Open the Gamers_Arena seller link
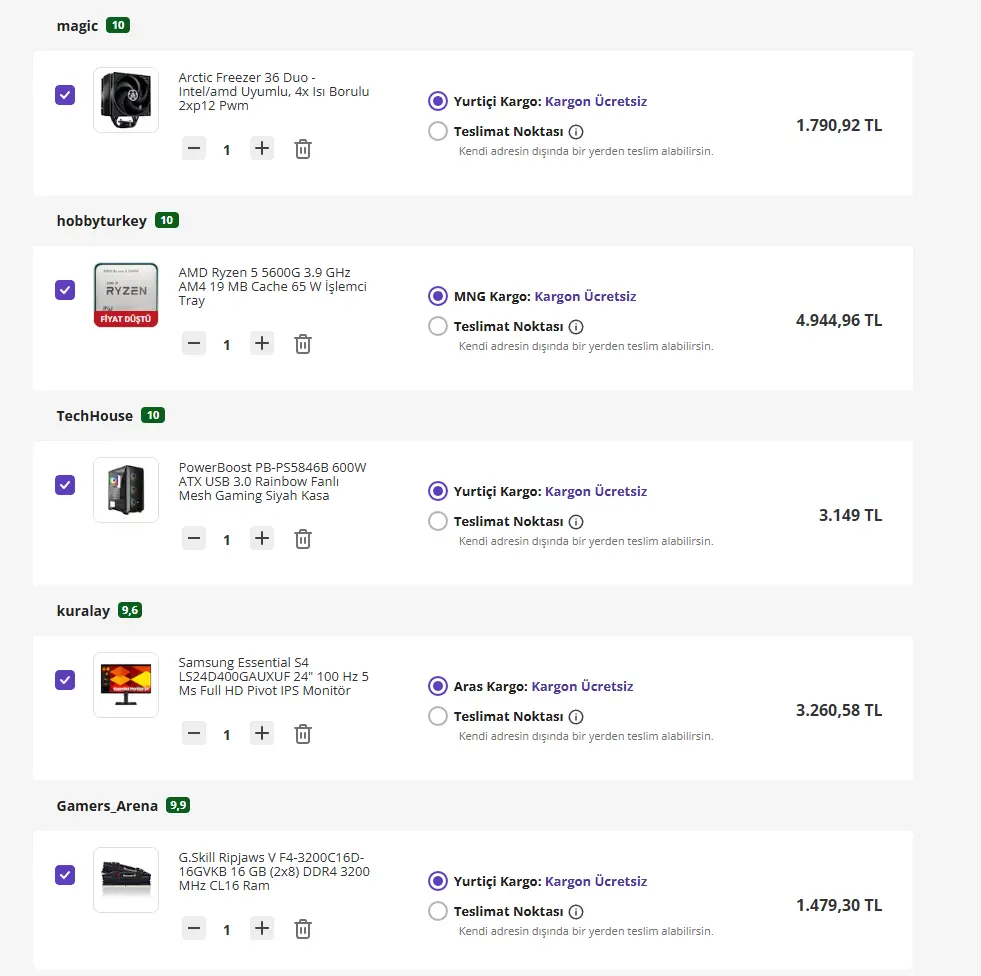The image size is (981, 976). 107,806
